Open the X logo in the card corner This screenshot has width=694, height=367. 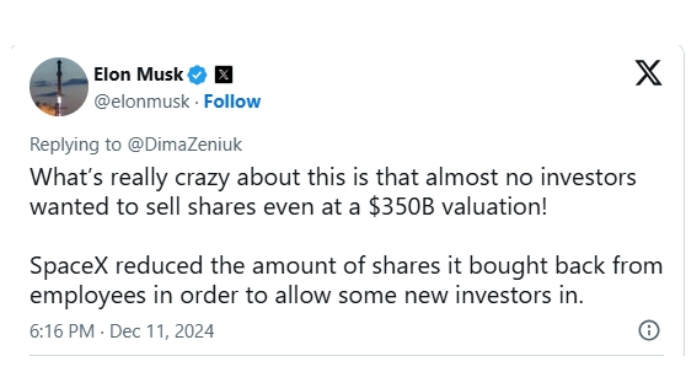point(648,73)
